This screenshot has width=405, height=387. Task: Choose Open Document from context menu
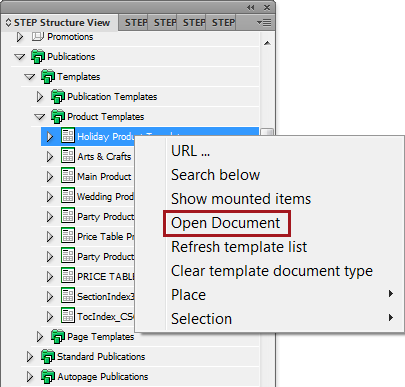coord(226,223)
